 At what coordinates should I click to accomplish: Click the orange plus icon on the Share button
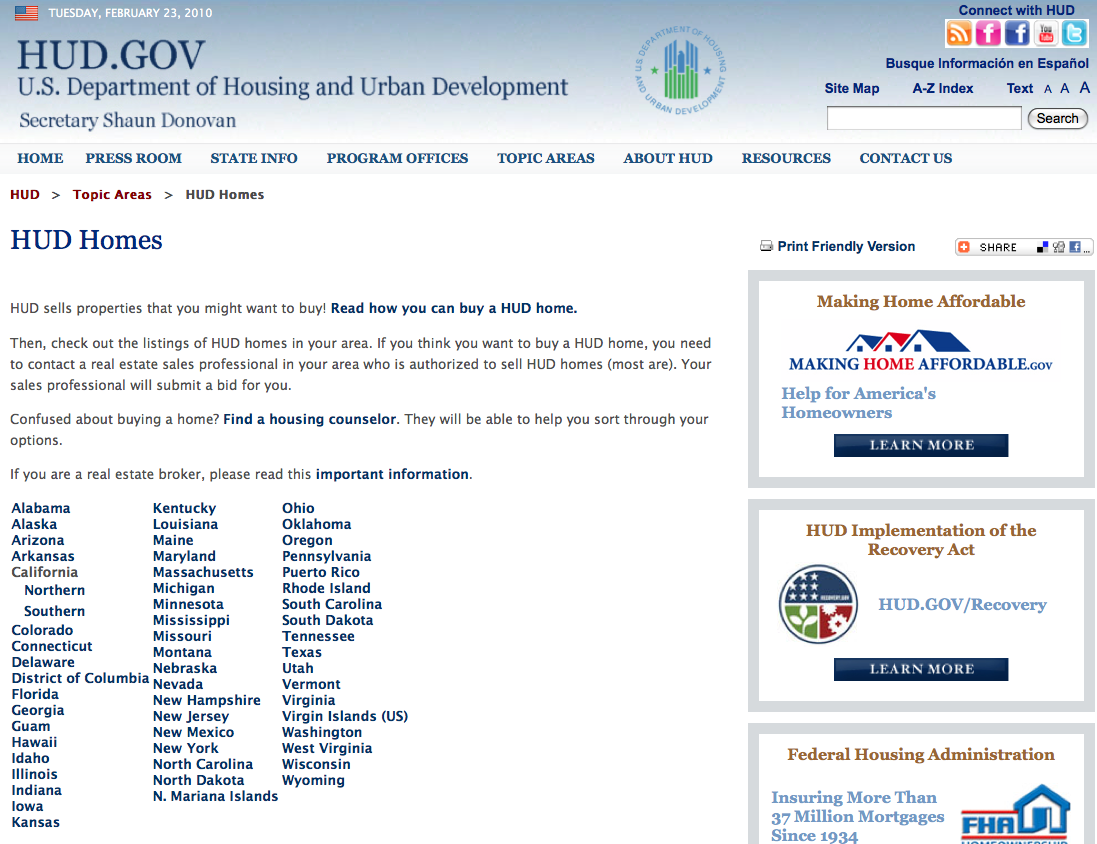(966, 247)
